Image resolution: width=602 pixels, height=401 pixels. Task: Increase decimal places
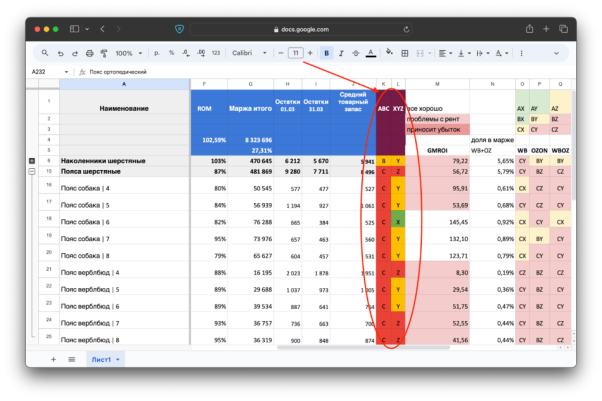[201, 53]
